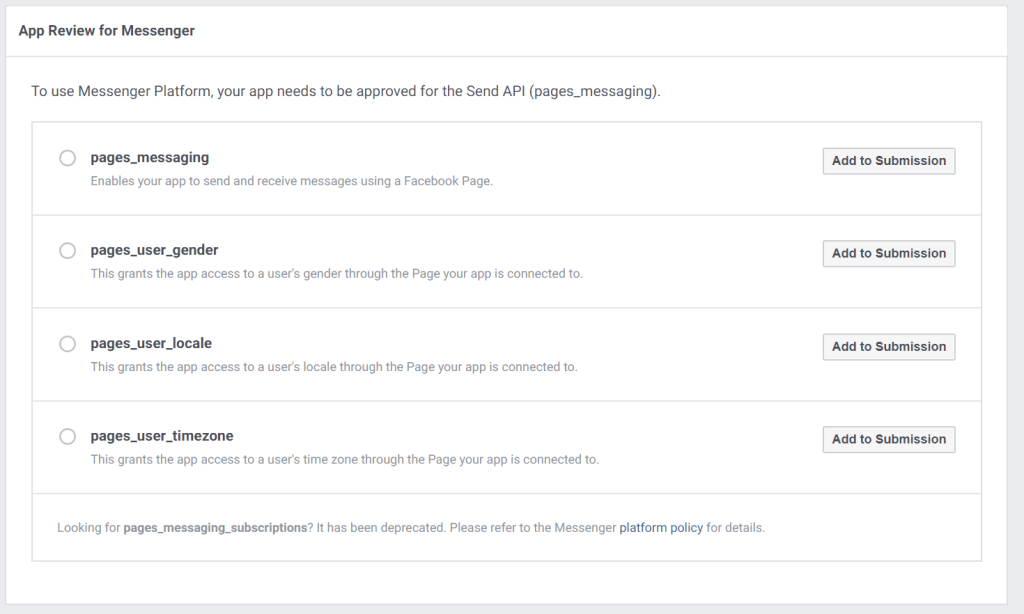The height and width of the screenshot is (614, 1024).
Task: Click the pages_user_locale permission label
Action: pyautogui.click(x=151, y=343)
